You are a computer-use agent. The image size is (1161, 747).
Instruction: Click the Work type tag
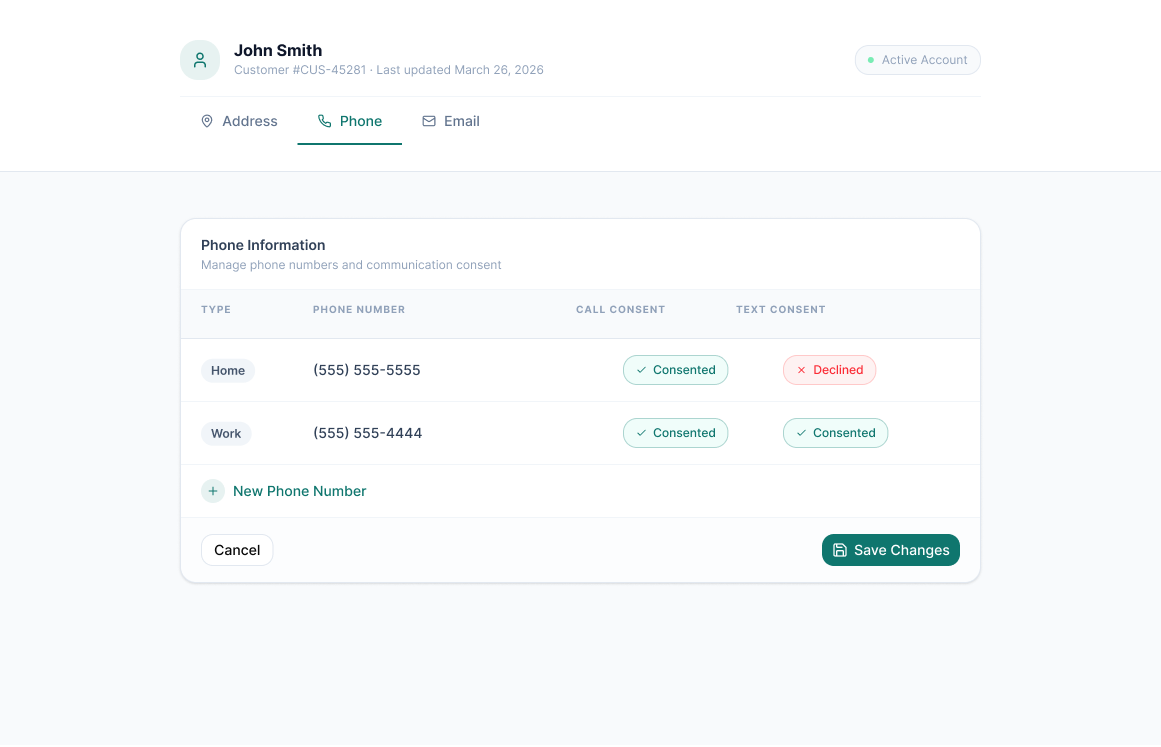[226, 433]
